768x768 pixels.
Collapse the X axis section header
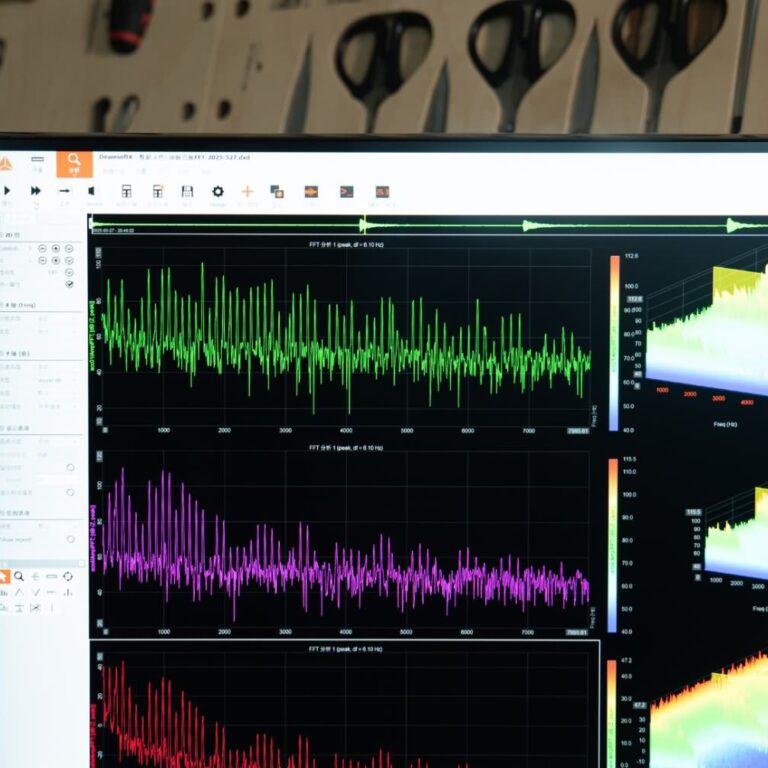(41, 305)
